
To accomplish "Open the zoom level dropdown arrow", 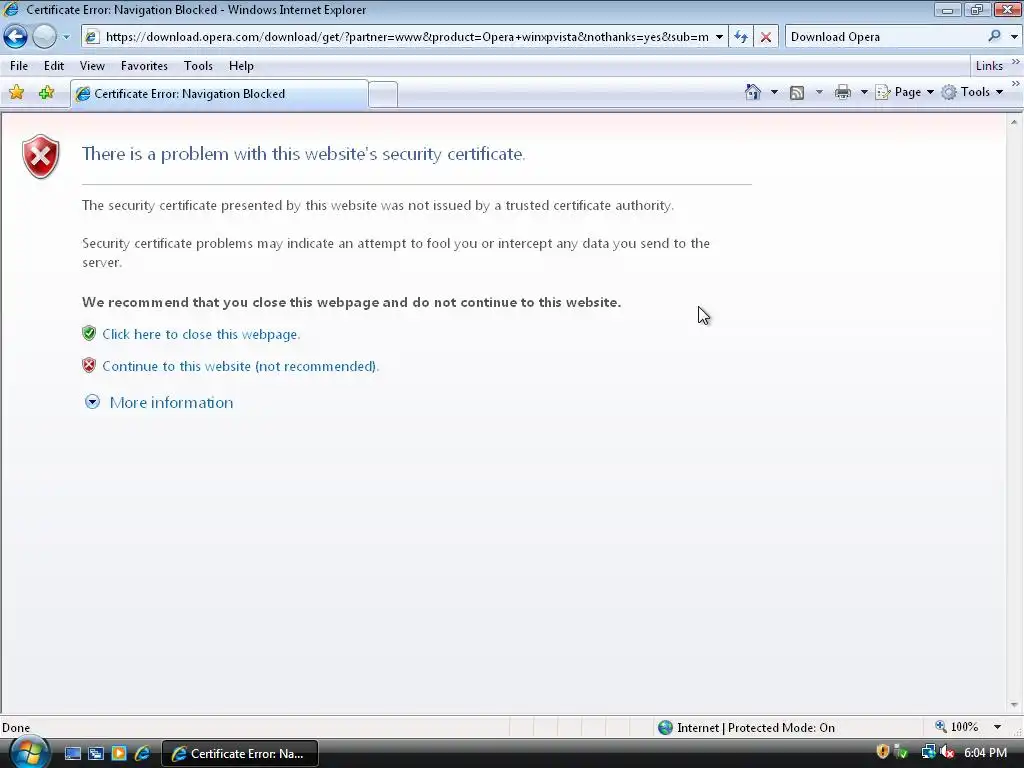I will (x=998, y=728).
